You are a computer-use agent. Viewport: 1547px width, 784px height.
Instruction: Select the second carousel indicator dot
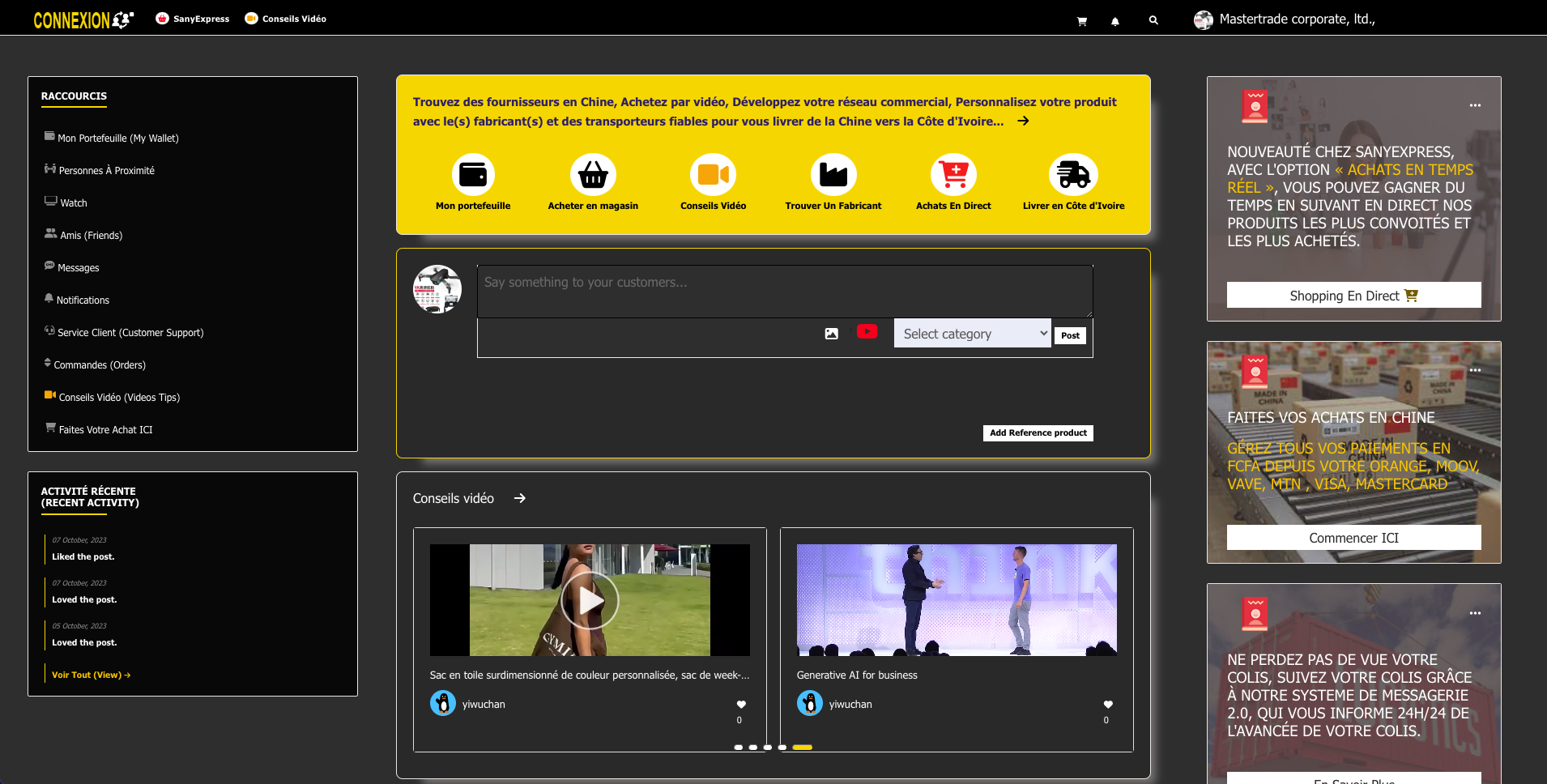coord(753,748)
